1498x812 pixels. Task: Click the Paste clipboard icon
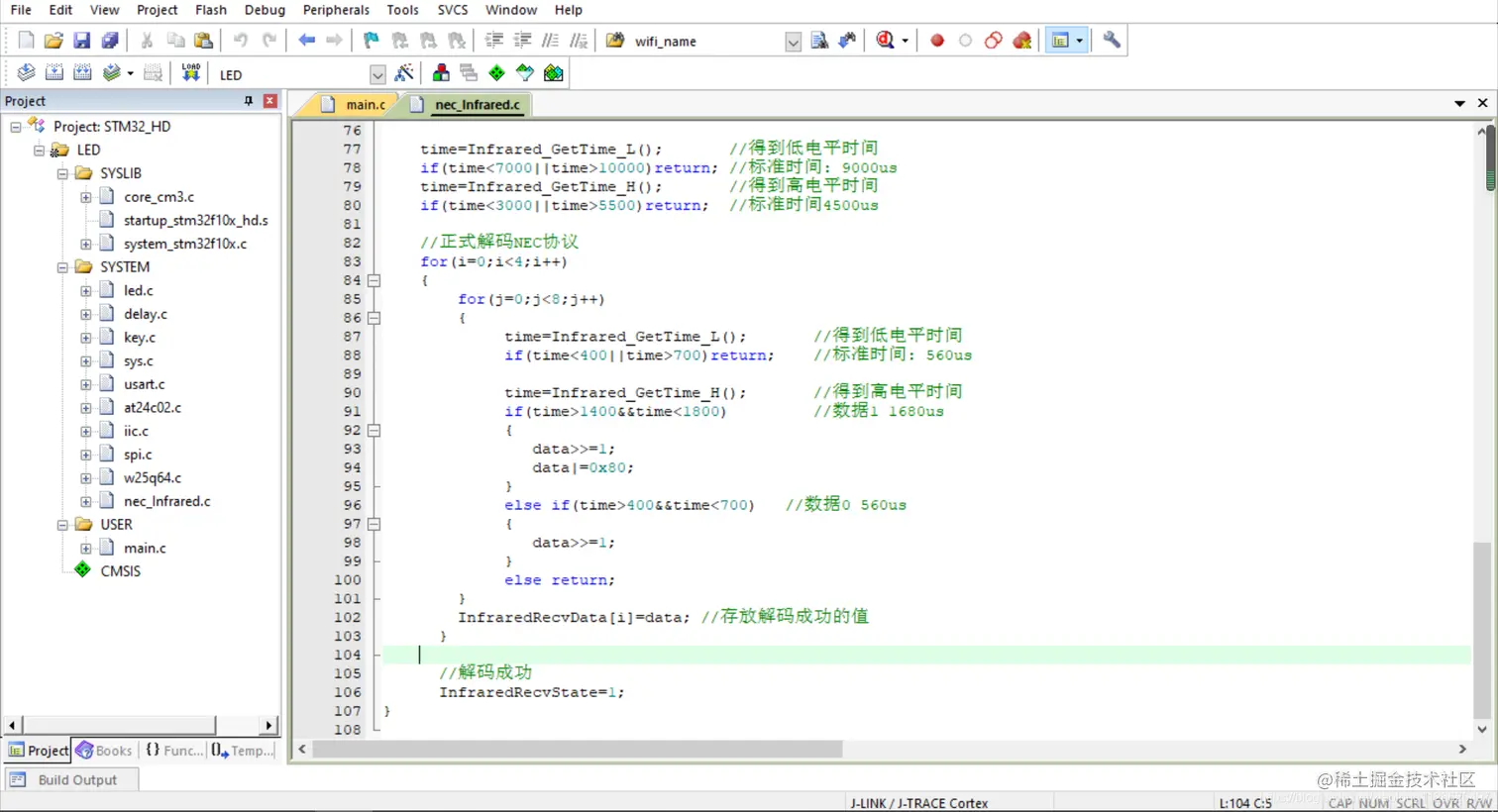(203, 41)
